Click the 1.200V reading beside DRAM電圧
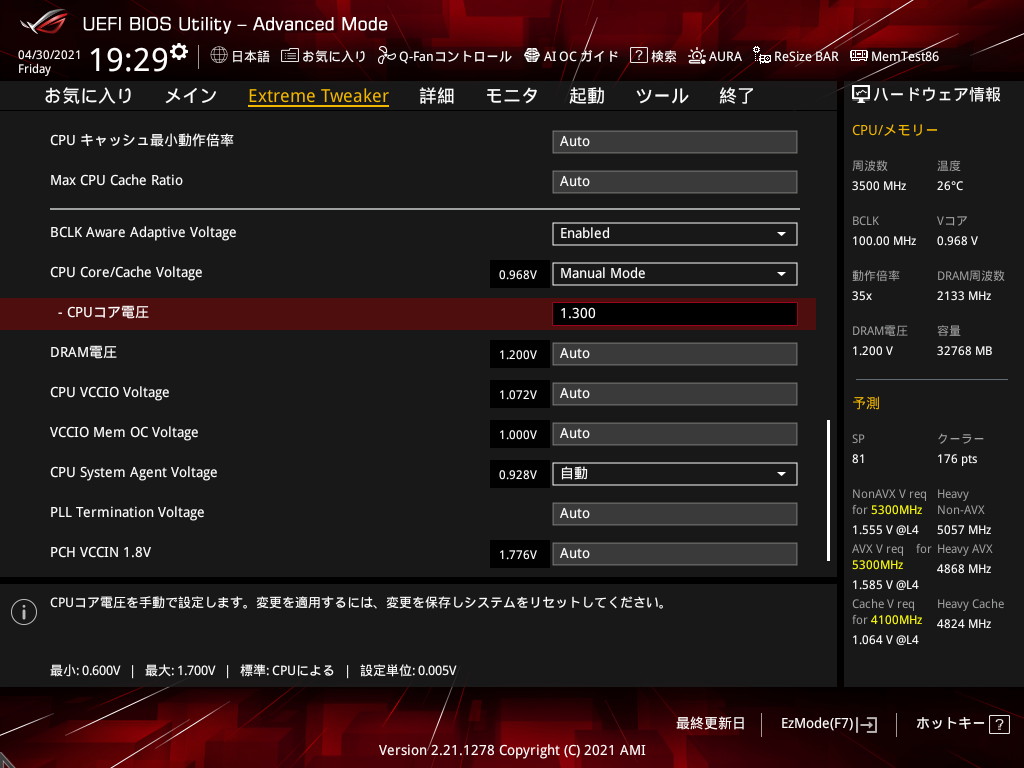 (519, 354)
